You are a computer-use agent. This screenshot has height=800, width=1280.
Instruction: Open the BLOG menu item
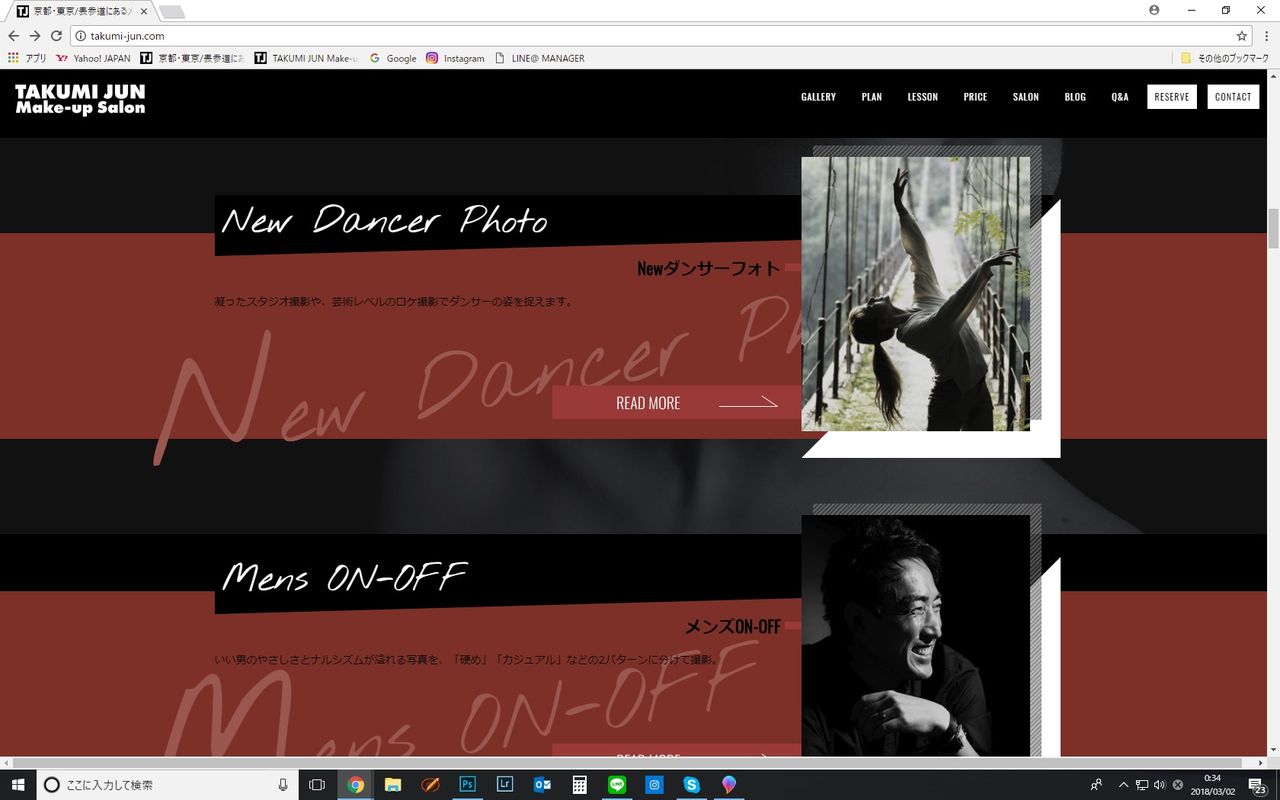(x=1075, y=97)
